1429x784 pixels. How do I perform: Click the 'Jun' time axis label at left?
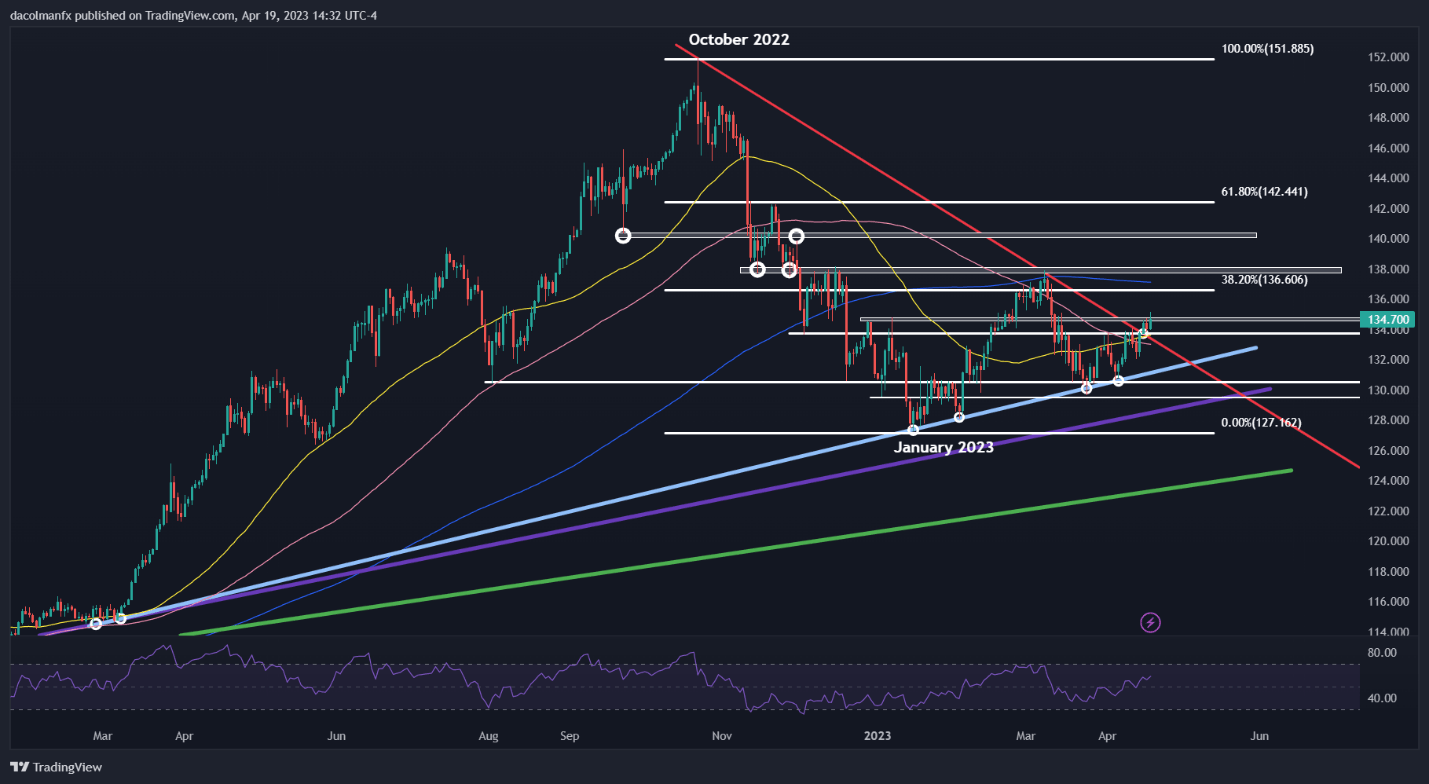[x=337, y=736]
